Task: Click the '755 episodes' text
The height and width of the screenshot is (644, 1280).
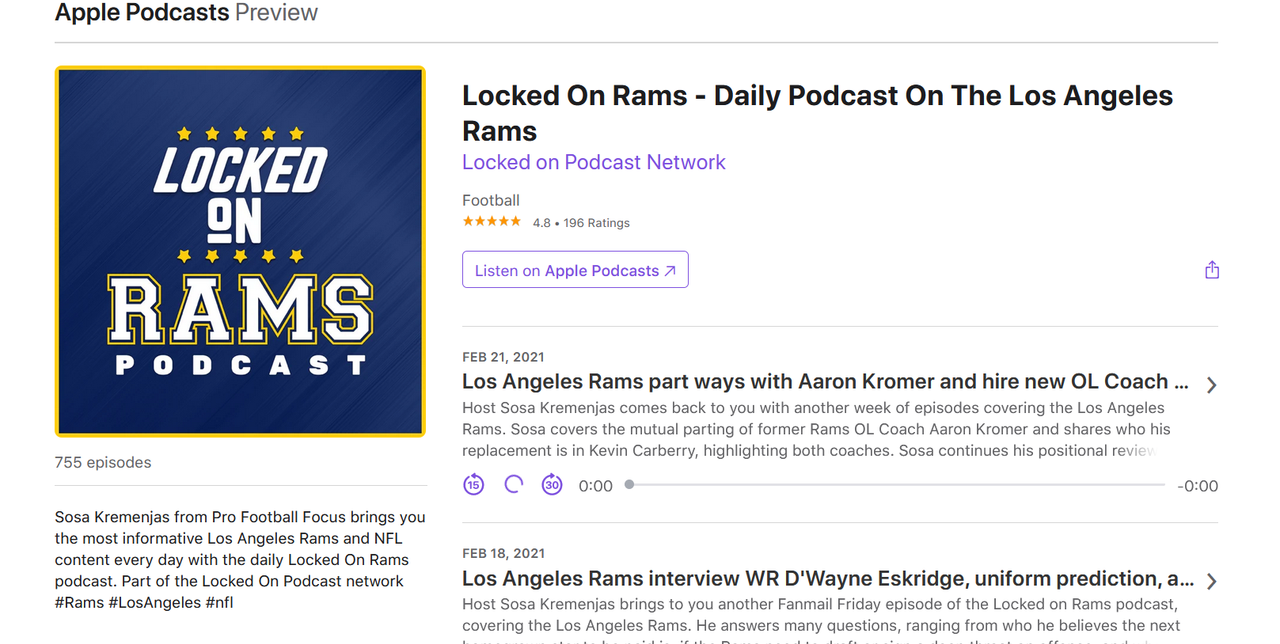Action: coord(103,463)
